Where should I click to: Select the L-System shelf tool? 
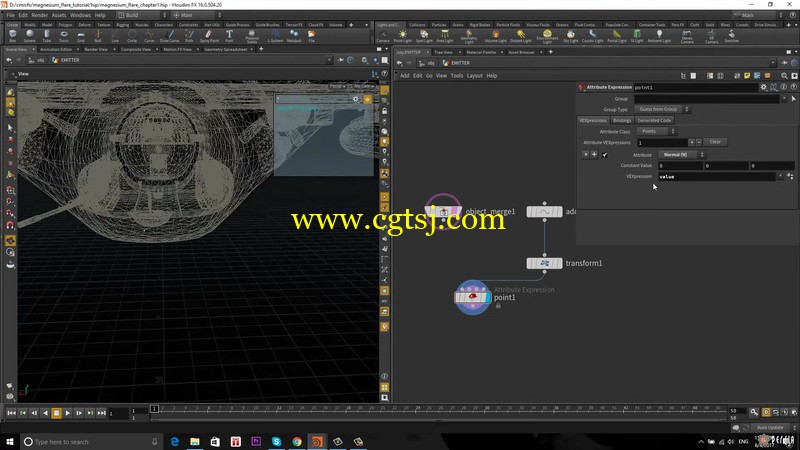pos(275,36)
